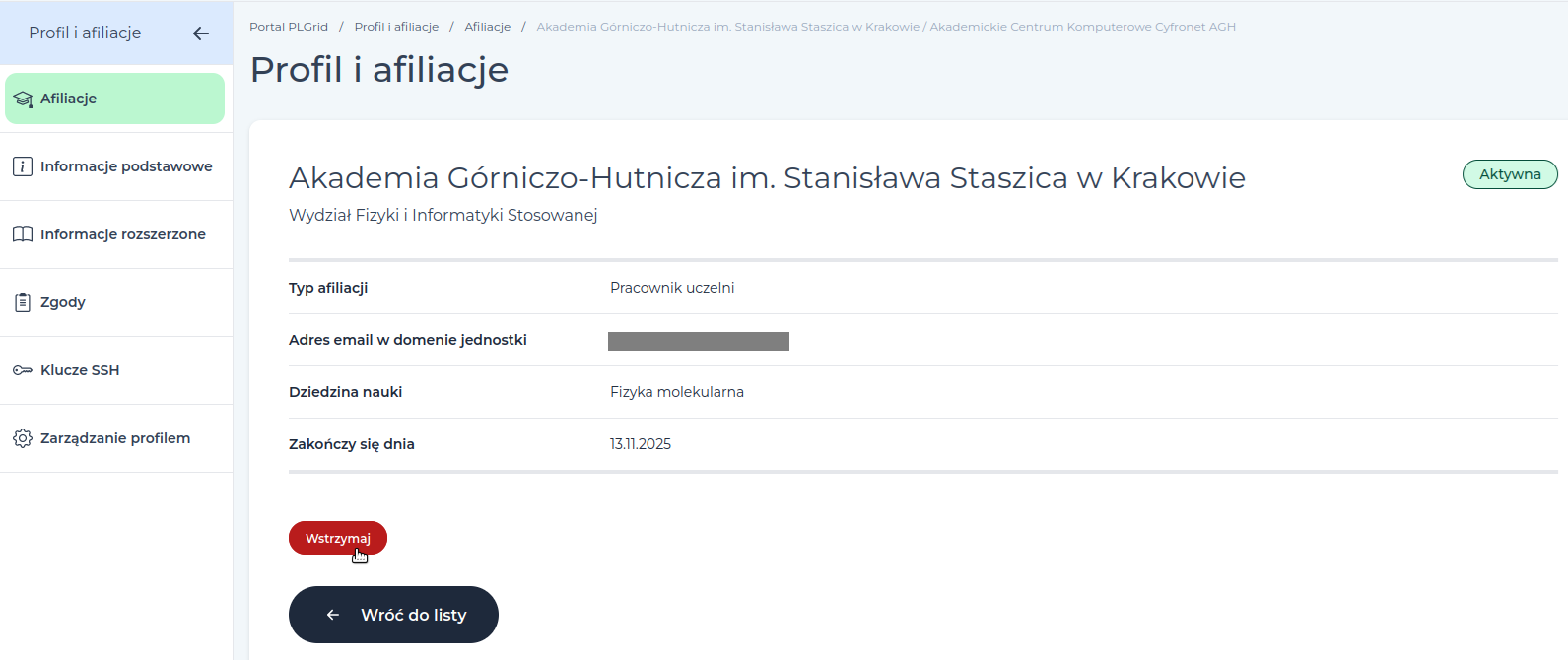Go to Zgody section
This screenshot has height=660, width=1568.
(116, 302)
